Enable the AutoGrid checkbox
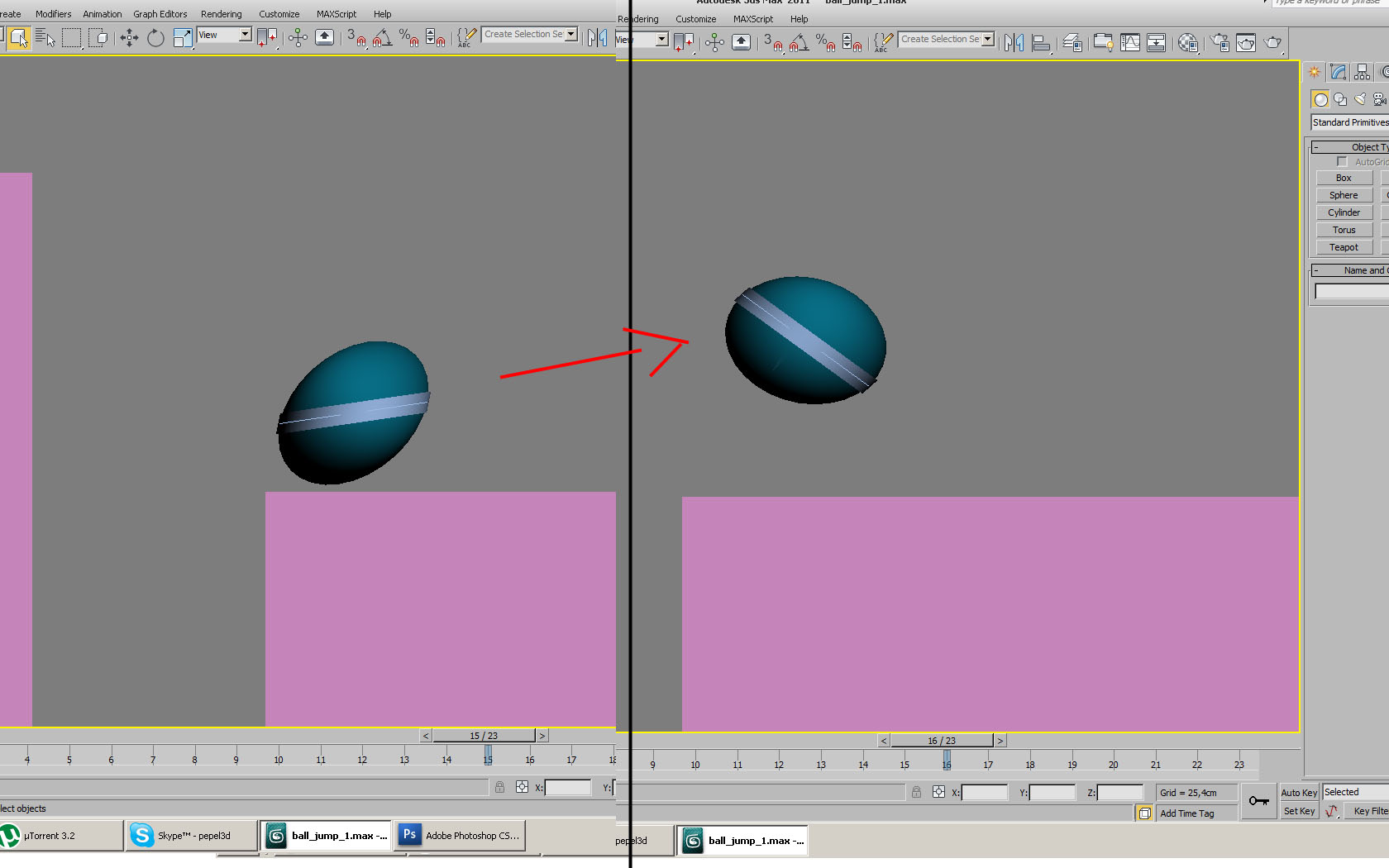This screenshot has height=868, width=1389. click(x=1342, y=162)
